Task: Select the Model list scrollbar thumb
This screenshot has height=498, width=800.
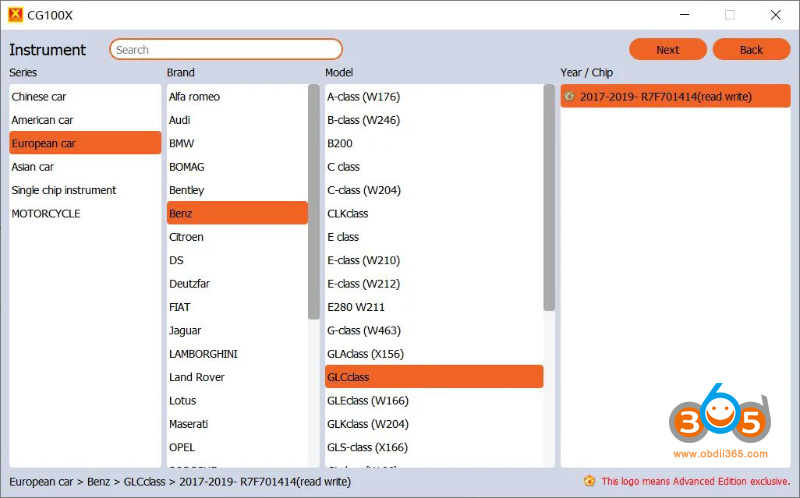Action: click(549, 197)
